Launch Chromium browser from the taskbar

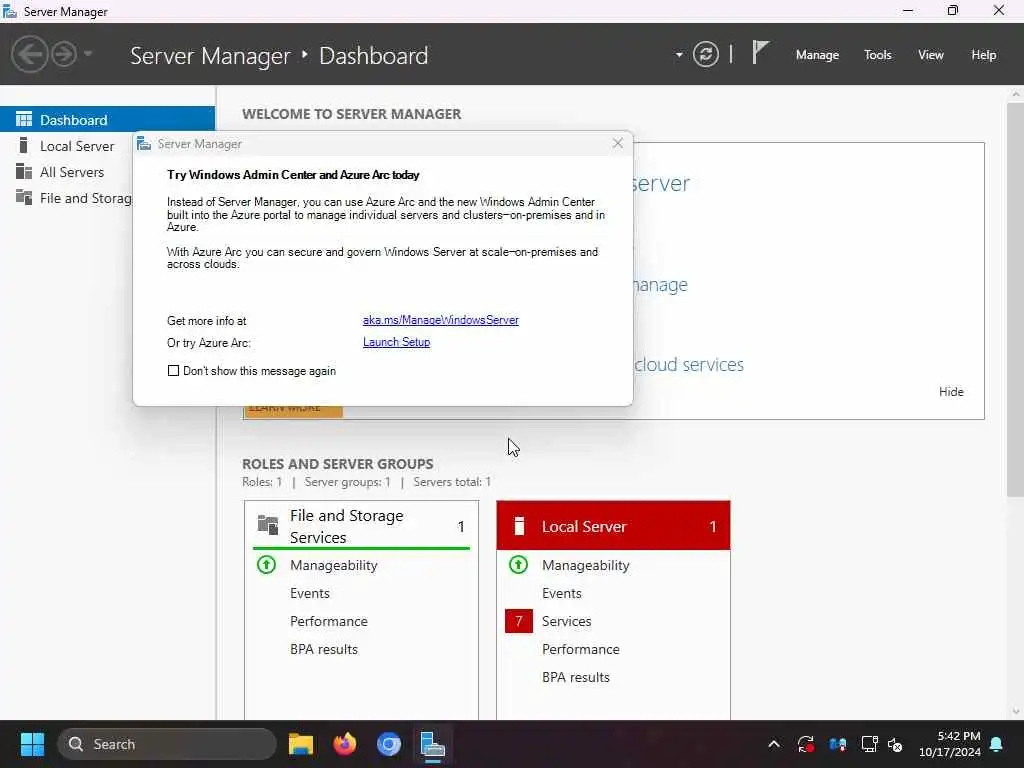[389, 744]
